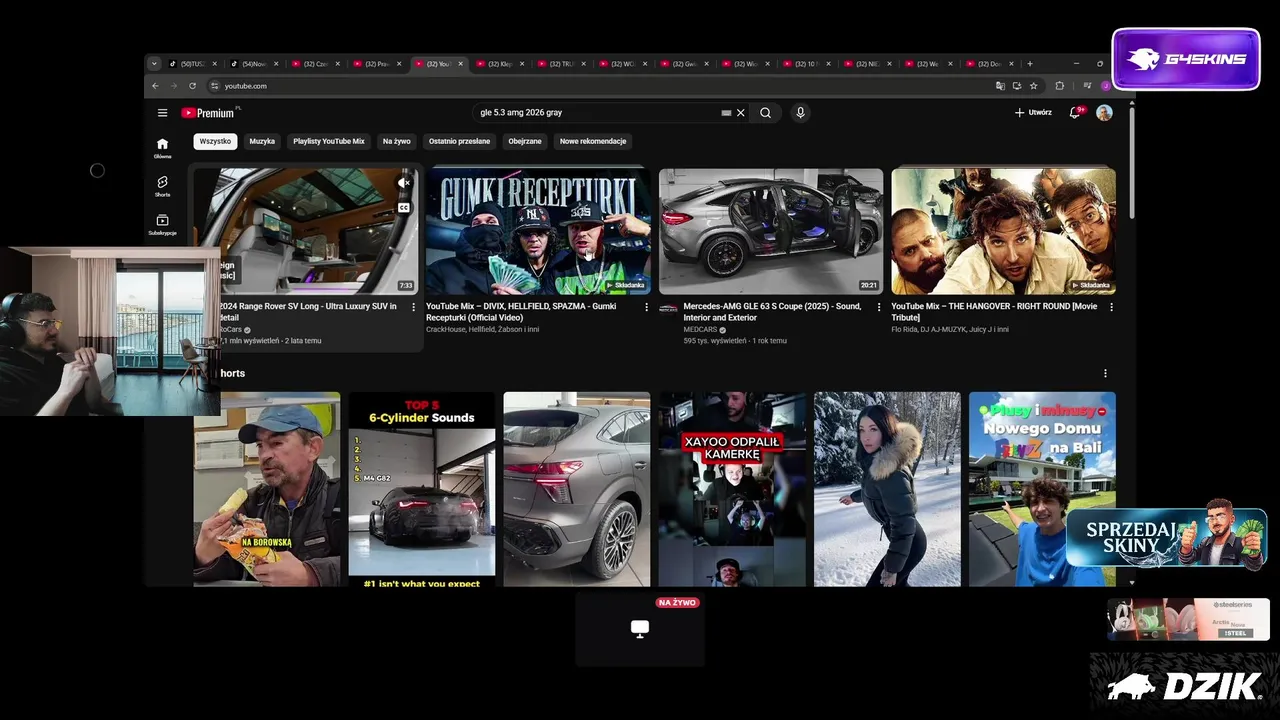Open options menu for Mercedes-AMG GLE video
This screenshot has height=720, width=1280.
point(879,307)
